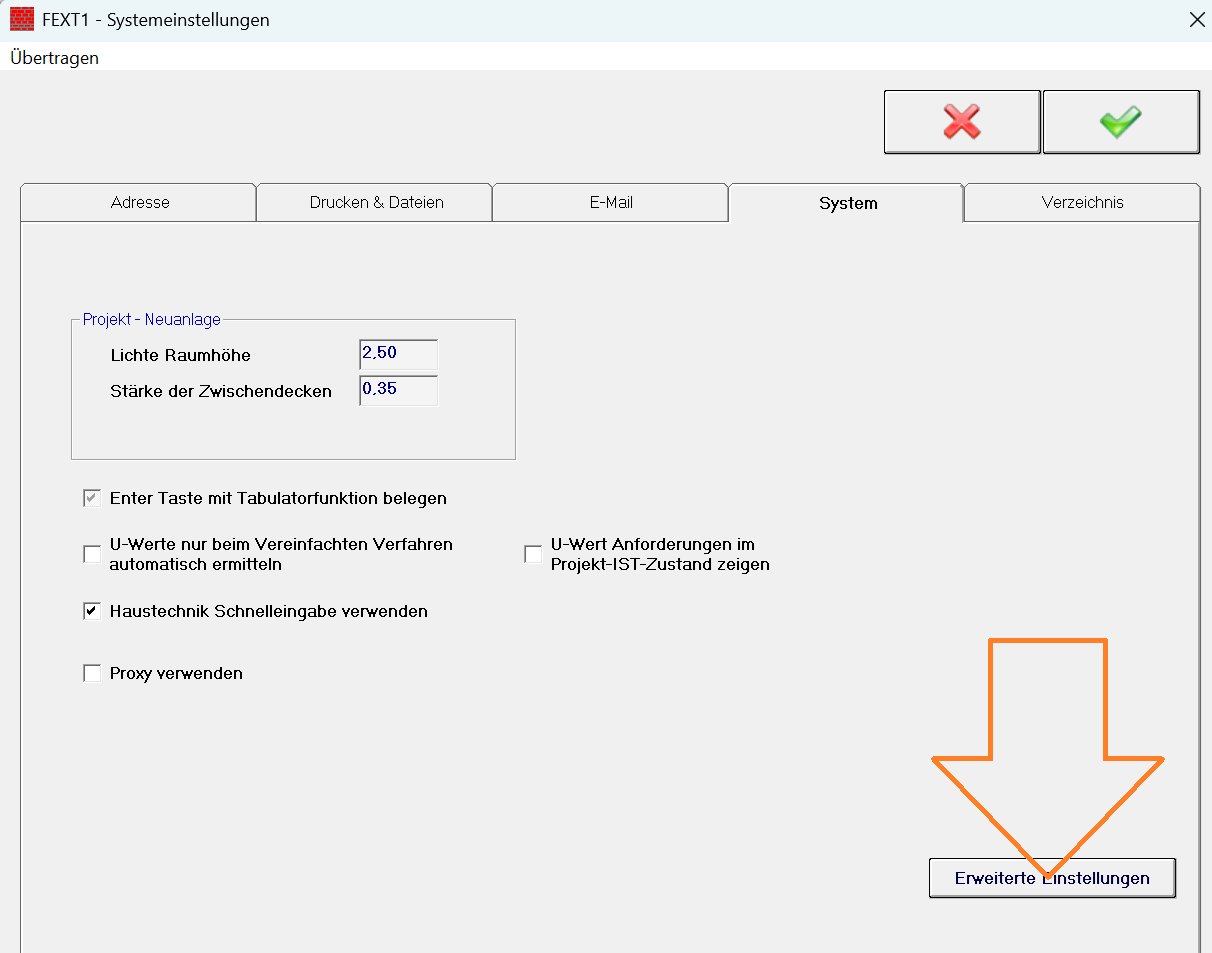The height and width of the screenshot is (953, 1212).
Task: Close the Systemeinstellungen window
Action: pyautogui.click(x=1195, y=19)
